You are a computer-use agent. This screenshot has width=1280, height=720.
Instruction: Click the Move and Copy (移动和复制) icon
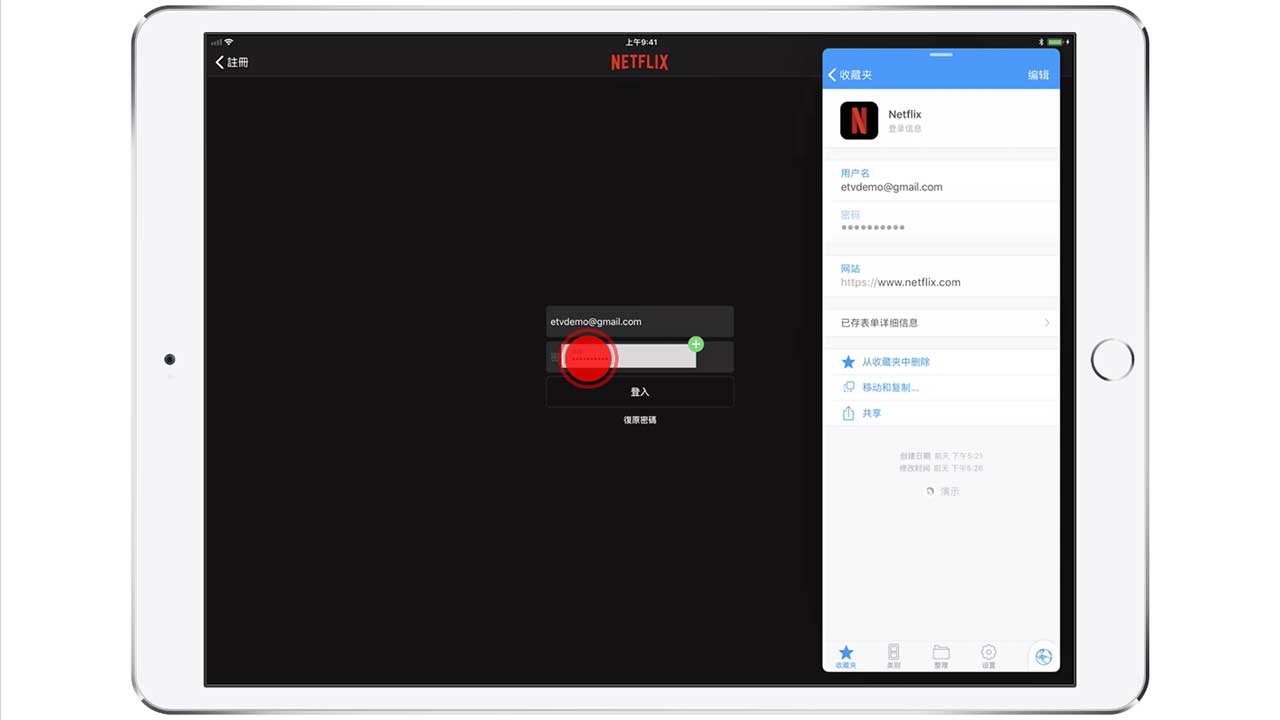(x=848, y=387)
